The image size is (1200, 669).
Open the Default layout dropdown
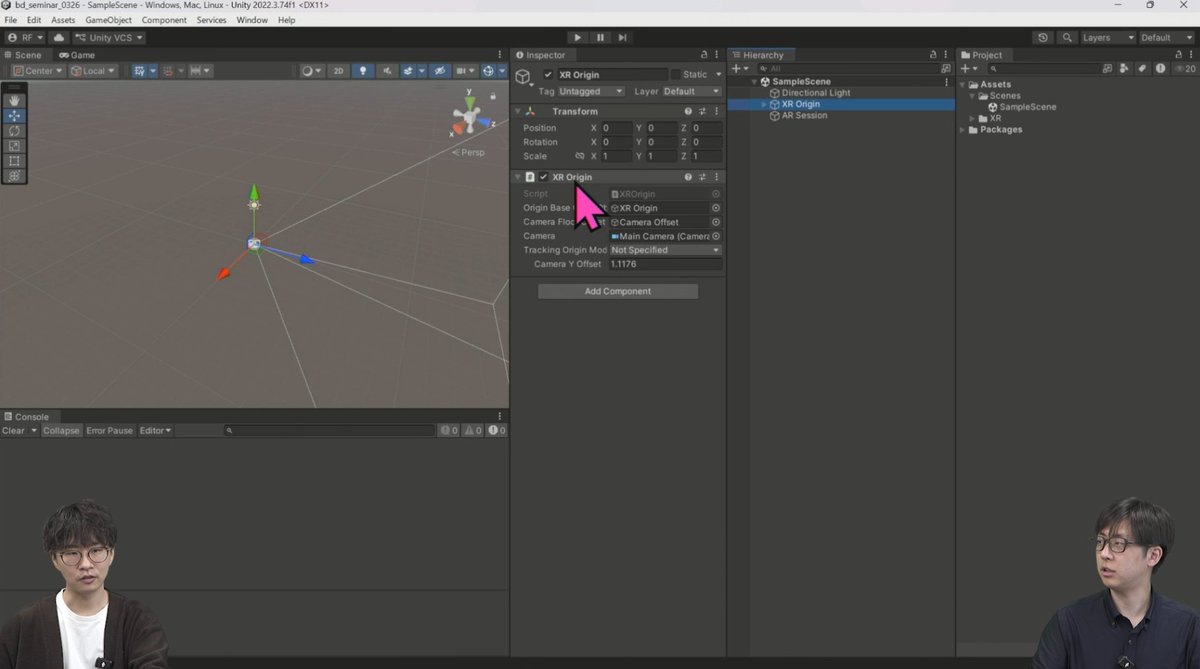point(1167,38)
